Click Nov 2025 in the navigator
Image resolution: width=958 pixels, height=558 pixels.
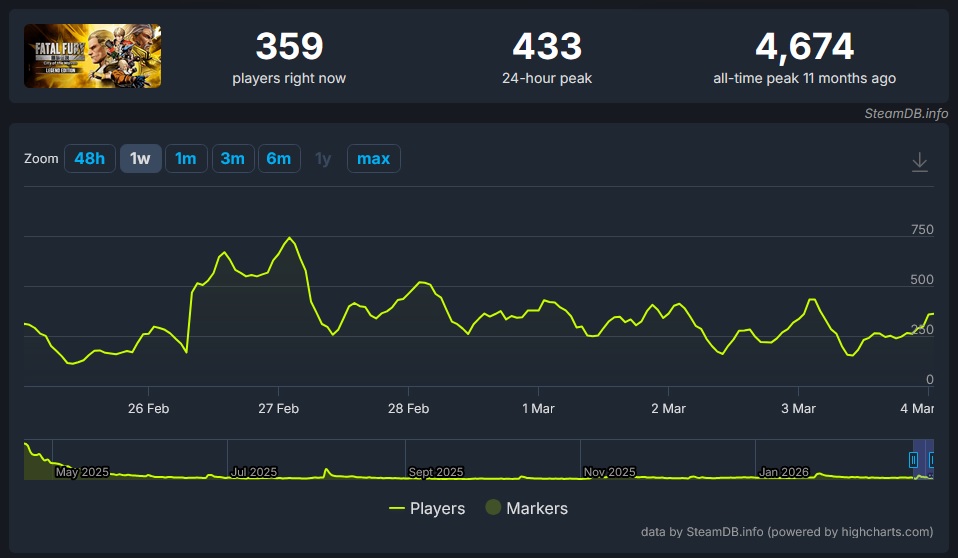(609, 472)
